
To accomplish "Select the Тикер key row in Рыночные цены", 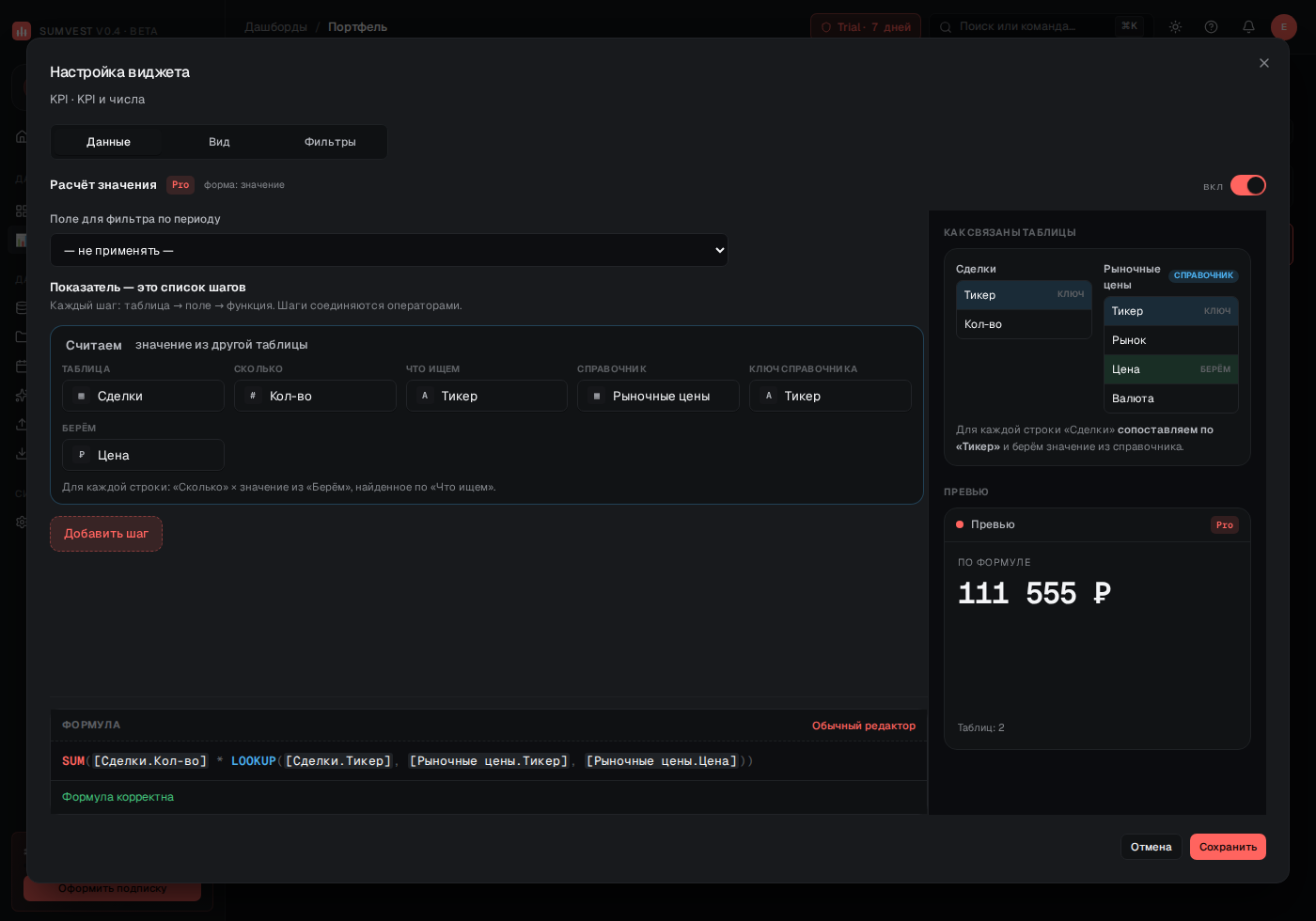I will coord(1171,311).
